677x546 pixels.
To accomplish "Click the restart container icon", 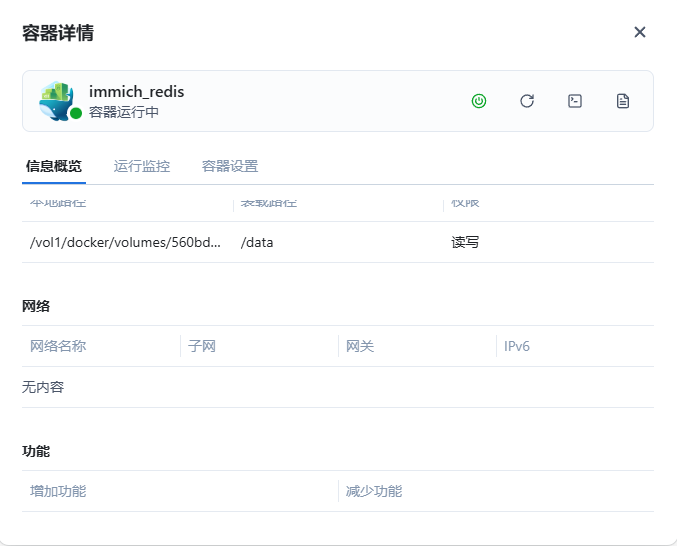I will pyautogui.click(x=527, y=101).
